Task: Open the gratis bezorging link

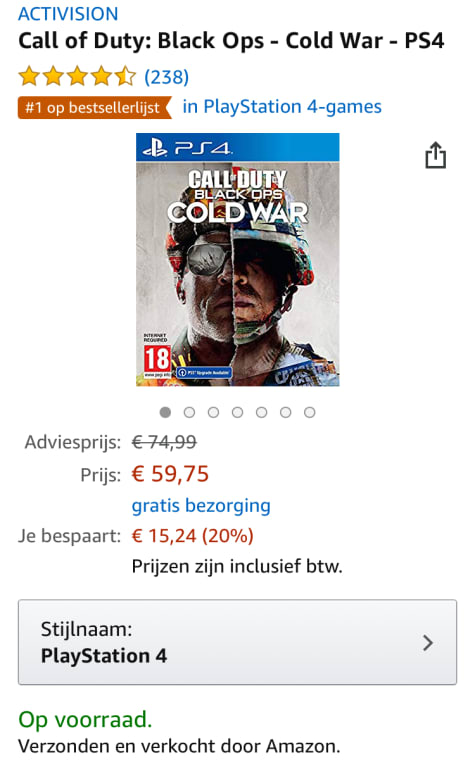Action: [x=201, y=505]
